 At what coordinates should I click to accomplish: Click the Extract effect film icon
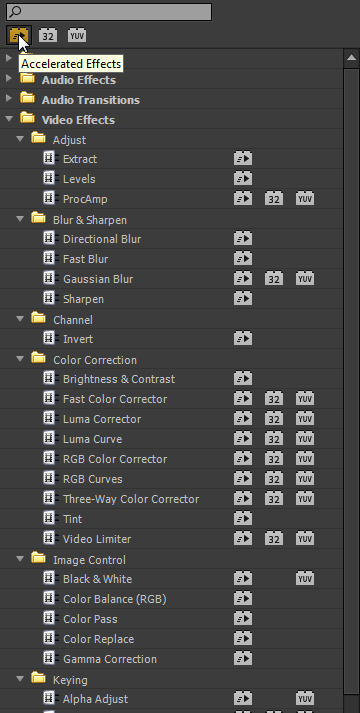pyautogui.click(x=50, y=158)
